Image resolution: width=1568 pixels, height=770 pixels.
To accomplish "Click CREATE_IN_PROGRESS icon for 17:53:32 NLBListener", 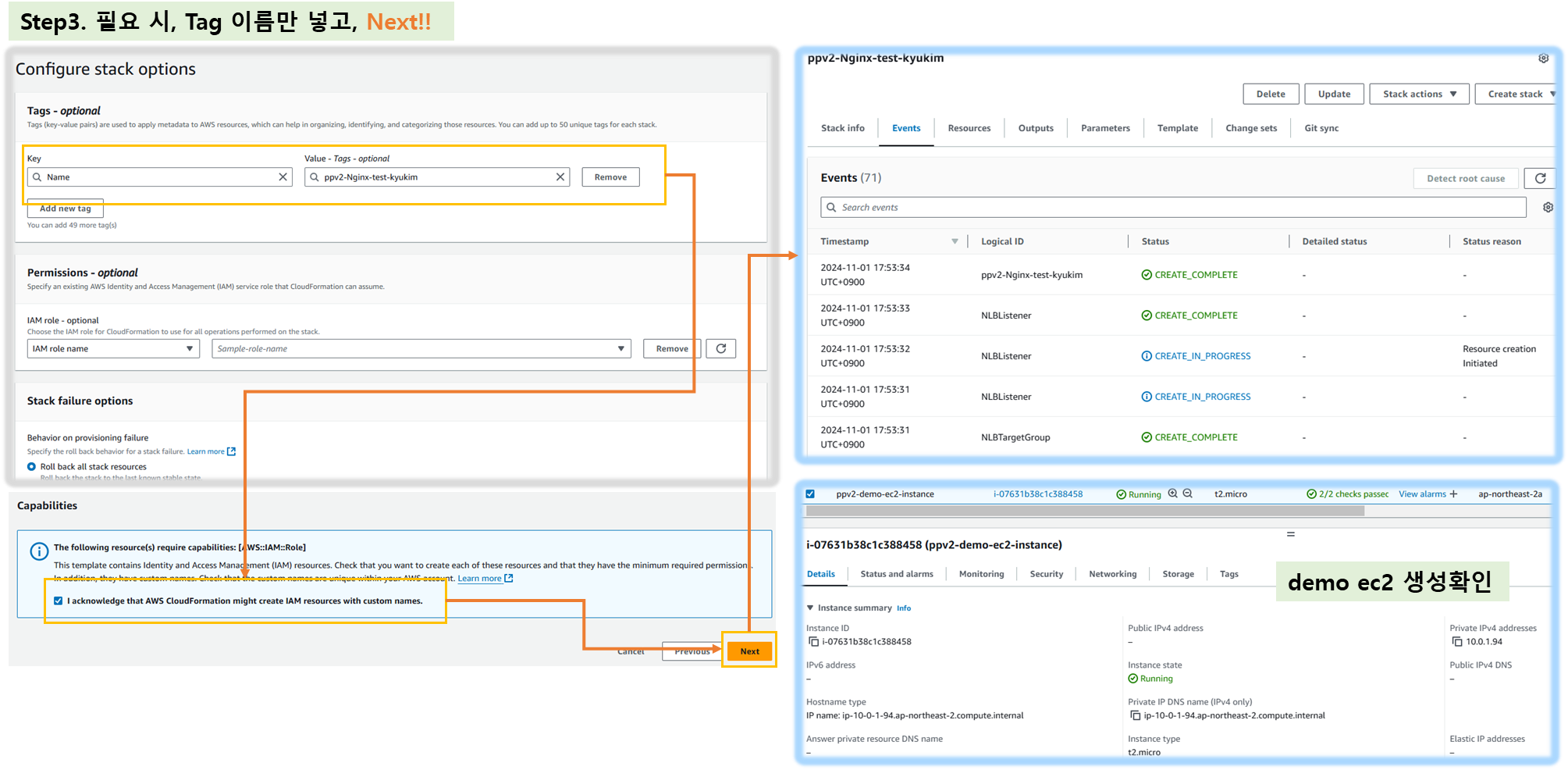I will click(x=1147, y=356).
